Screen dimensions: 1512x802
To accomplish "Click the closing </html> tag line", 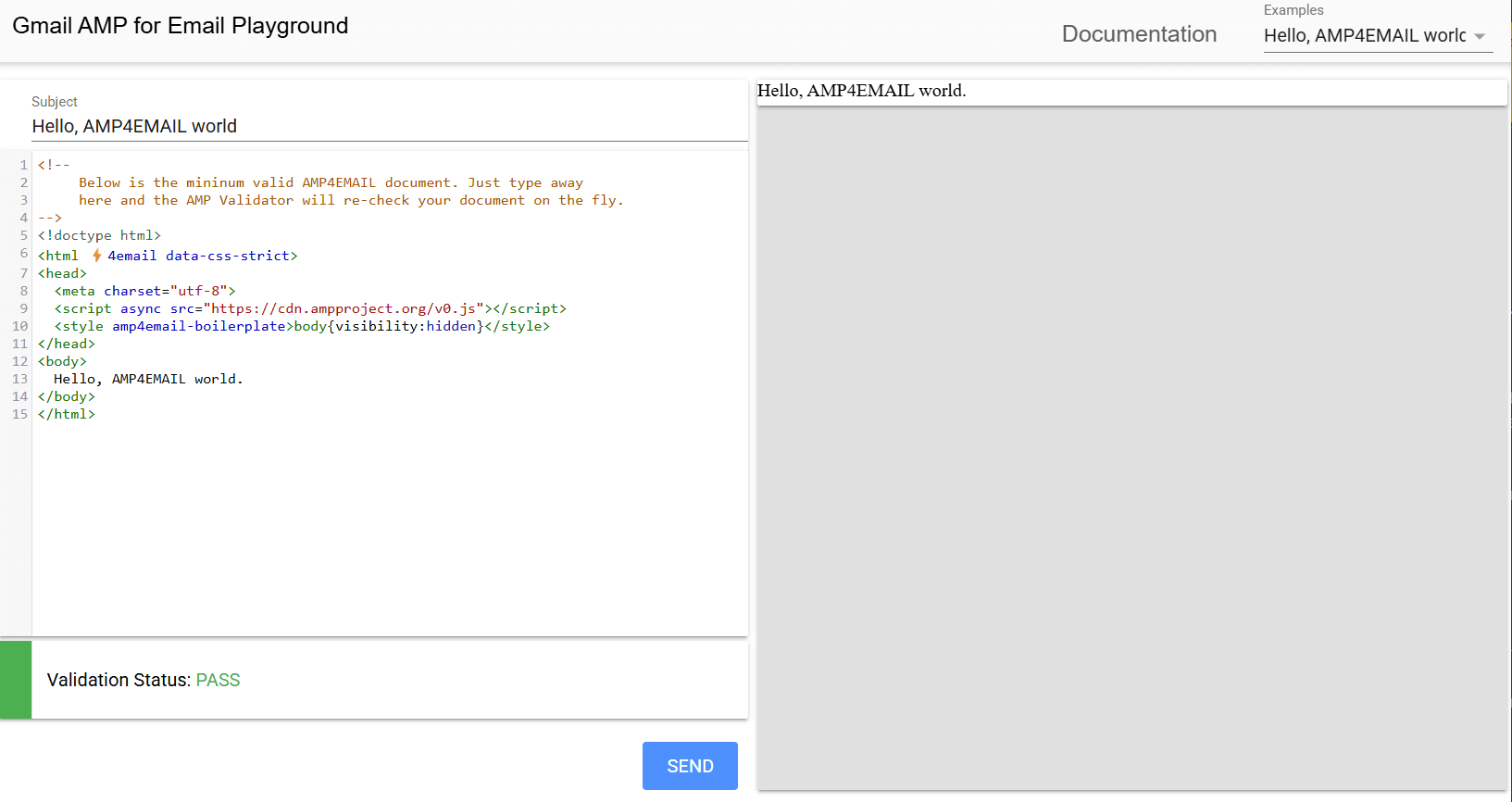I will [67, 414].
